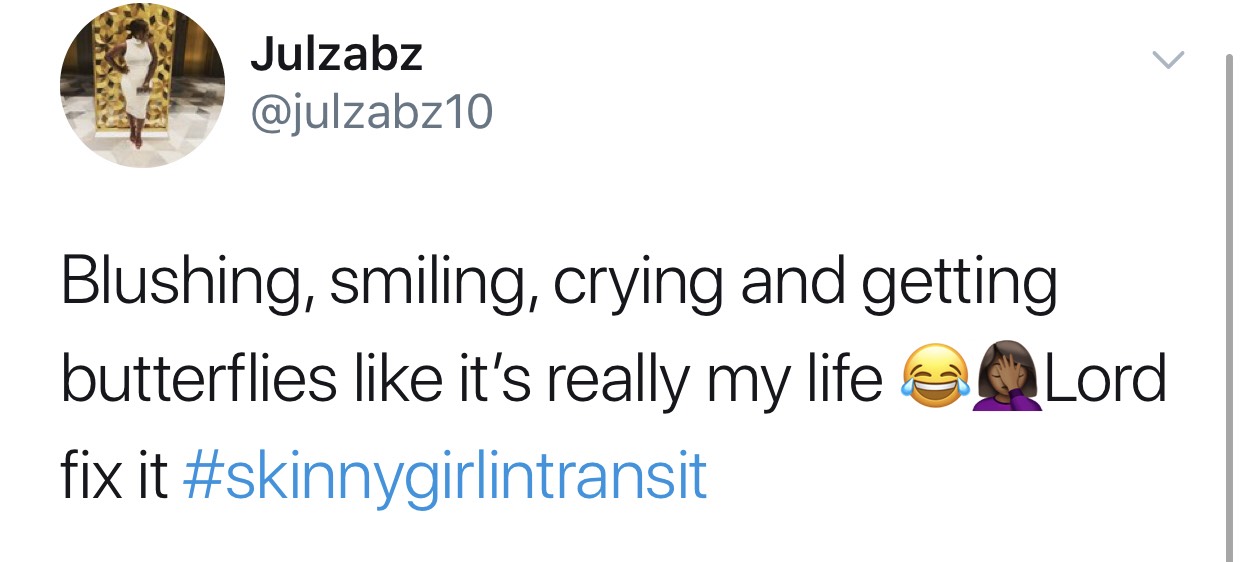Open the Julzabz display name profile link

(336, 54)
